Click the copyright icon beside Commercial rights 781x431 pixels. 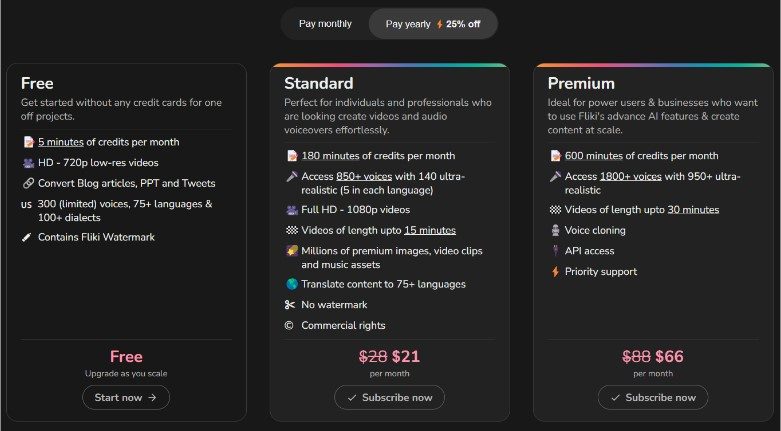coord(289,325)
